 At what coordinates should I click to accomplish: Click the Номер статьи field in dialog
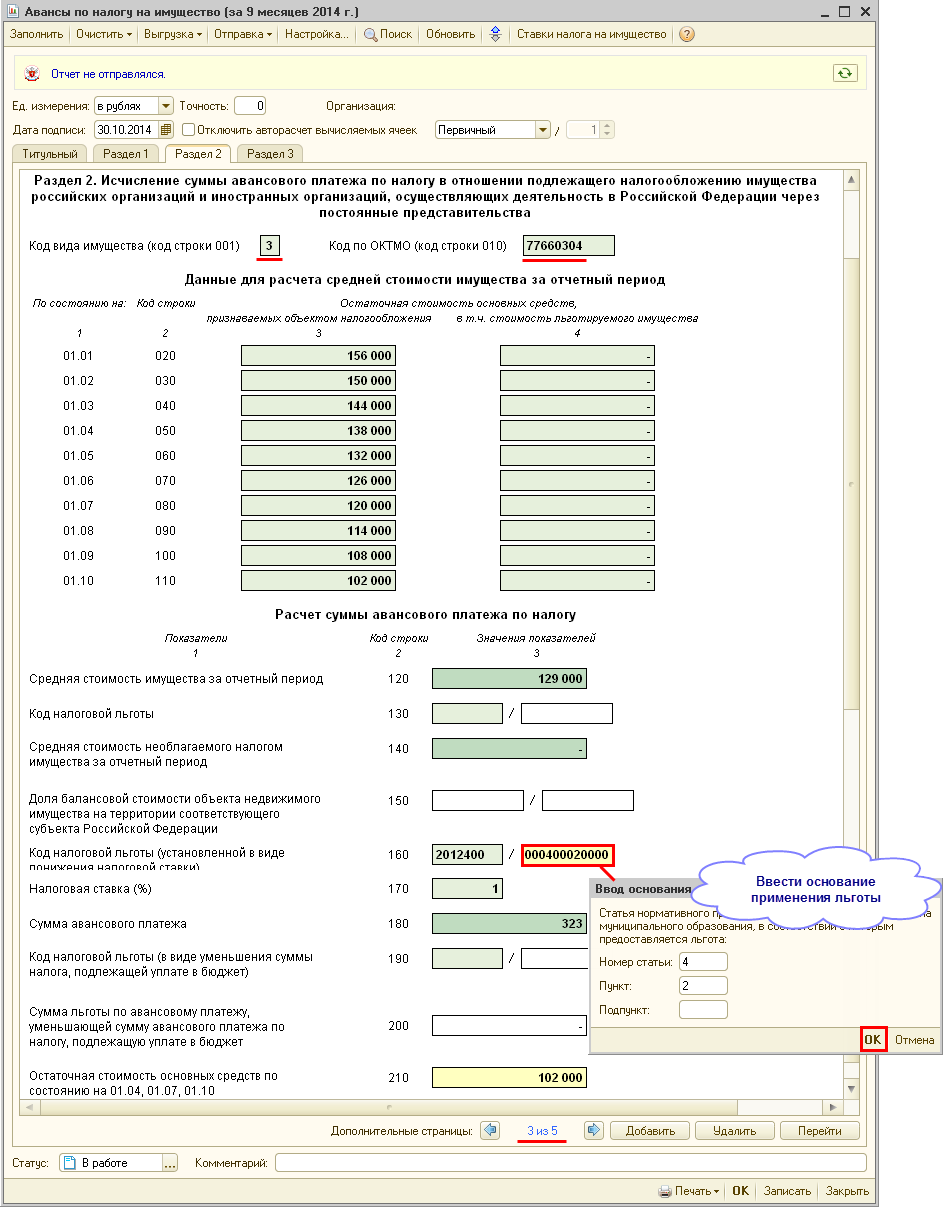click(x=703, y=962)
